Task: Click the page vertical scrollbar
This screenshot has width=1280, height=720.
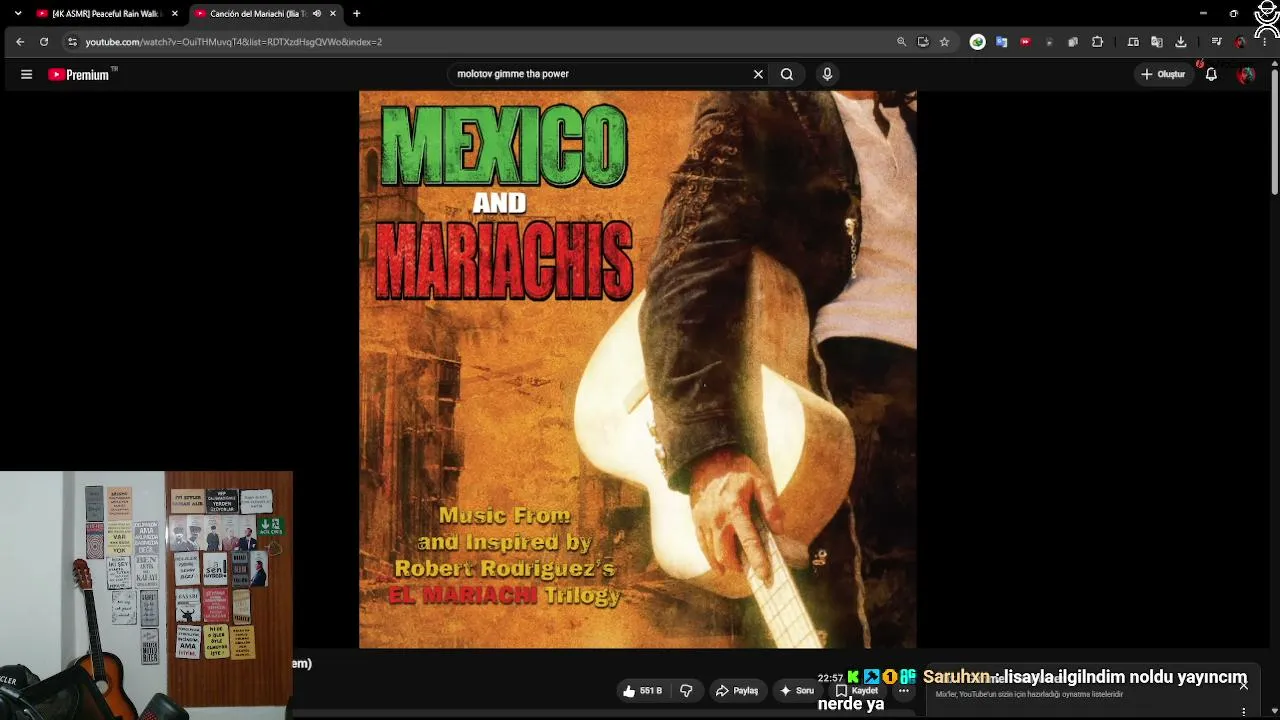Action: [x=1274, y=130]
